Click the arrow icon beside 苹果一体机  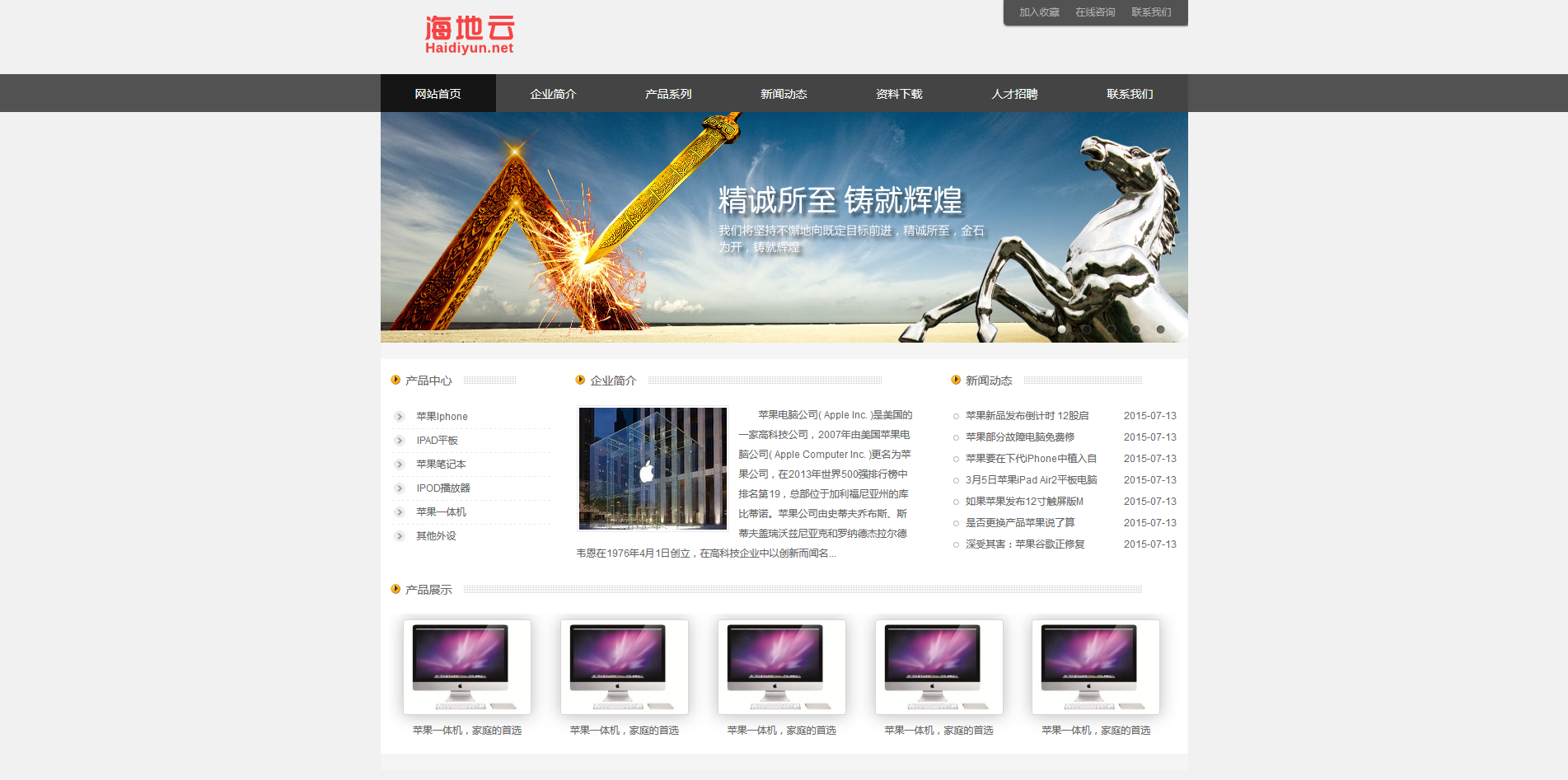pos(400,512)
